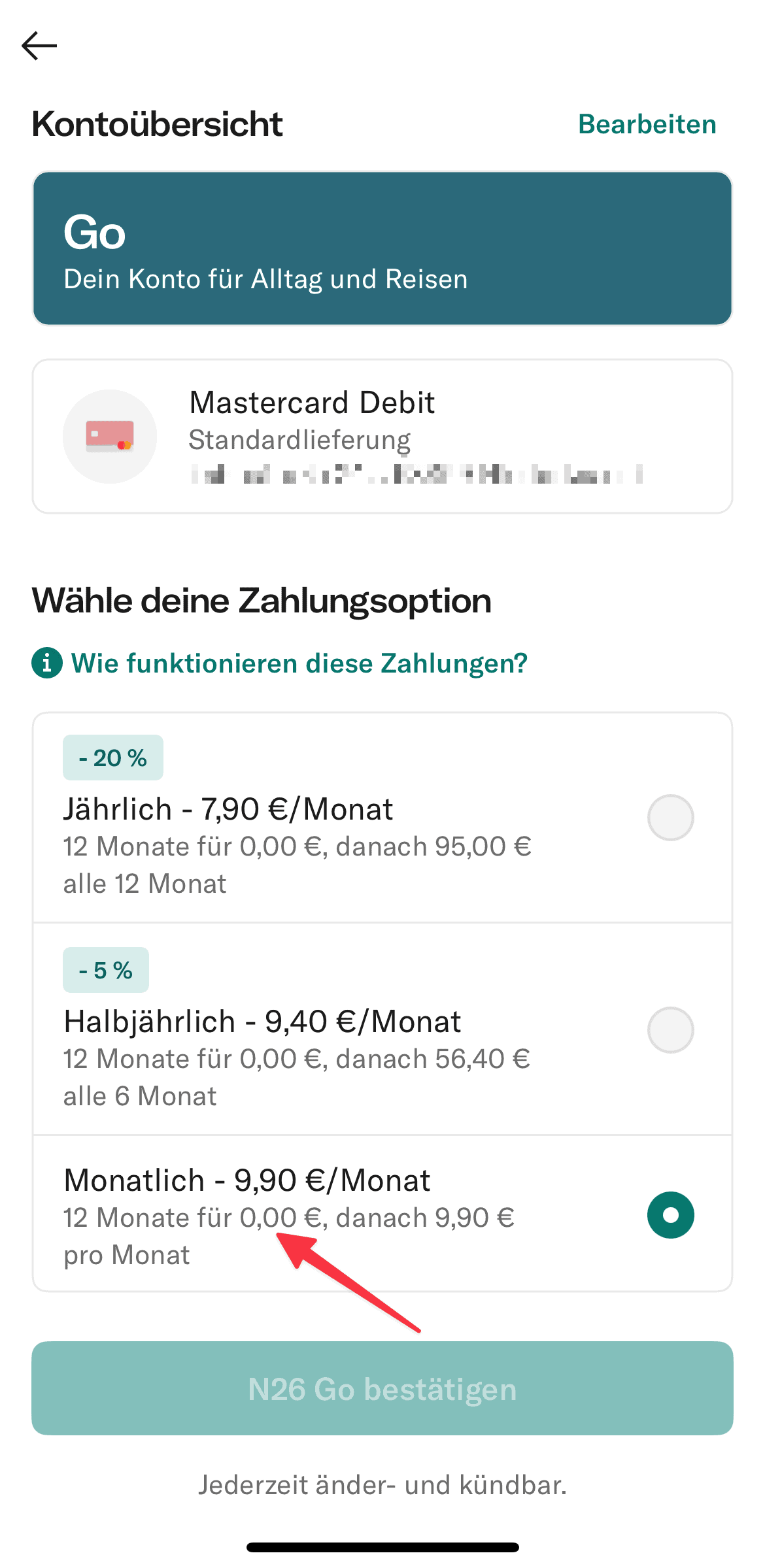The image size is (765, 1568).
Task: Click the -20 % discount badge
Action: click(x=112, y=758)
